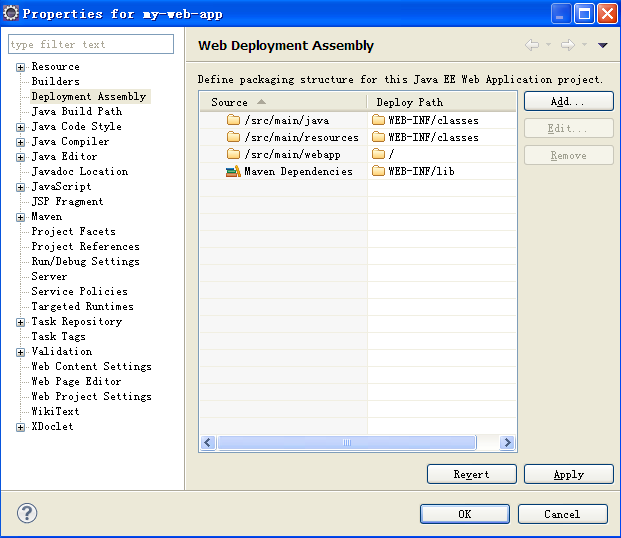Click the Add... button
Image resolution: width=621 pixels, height=538 pixels.
(x=569, y=101)
